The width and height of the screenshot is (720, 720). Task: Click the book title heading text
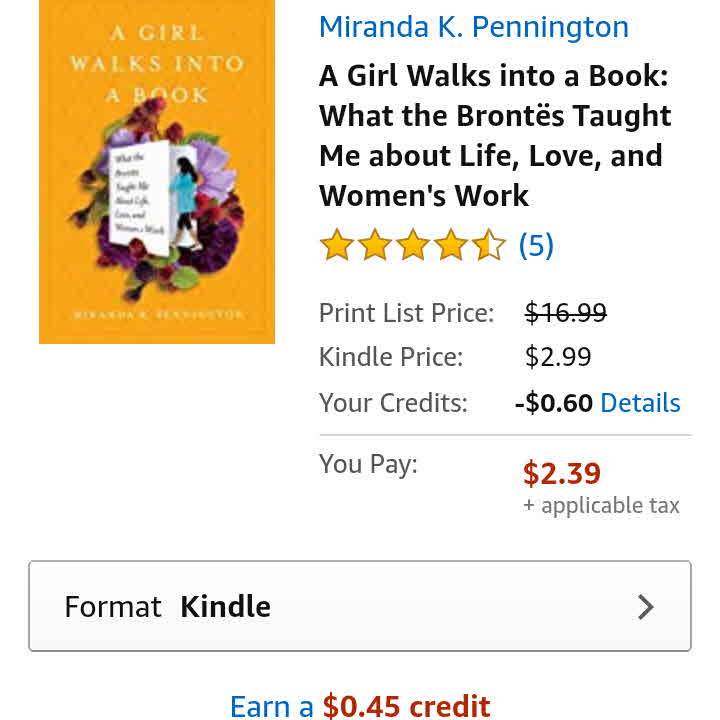click(x=495, y=135)
